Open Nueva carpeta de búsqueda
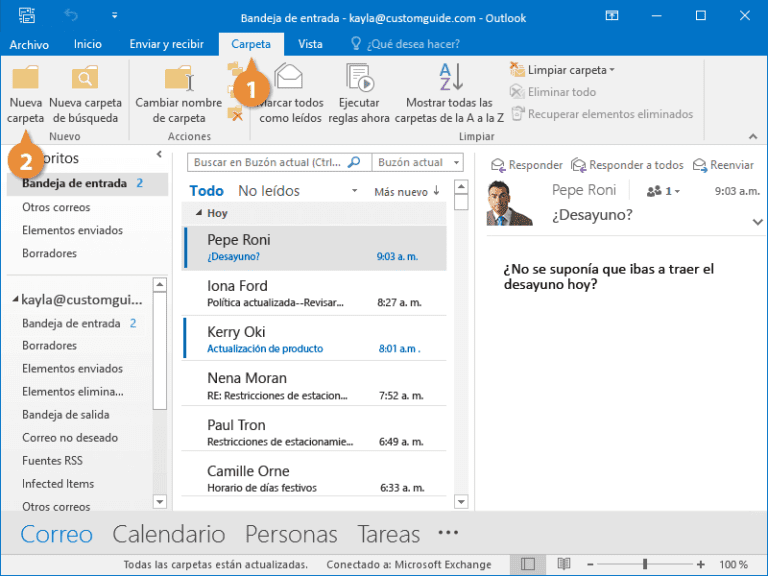768x576 pixels. tap(85, 79)
